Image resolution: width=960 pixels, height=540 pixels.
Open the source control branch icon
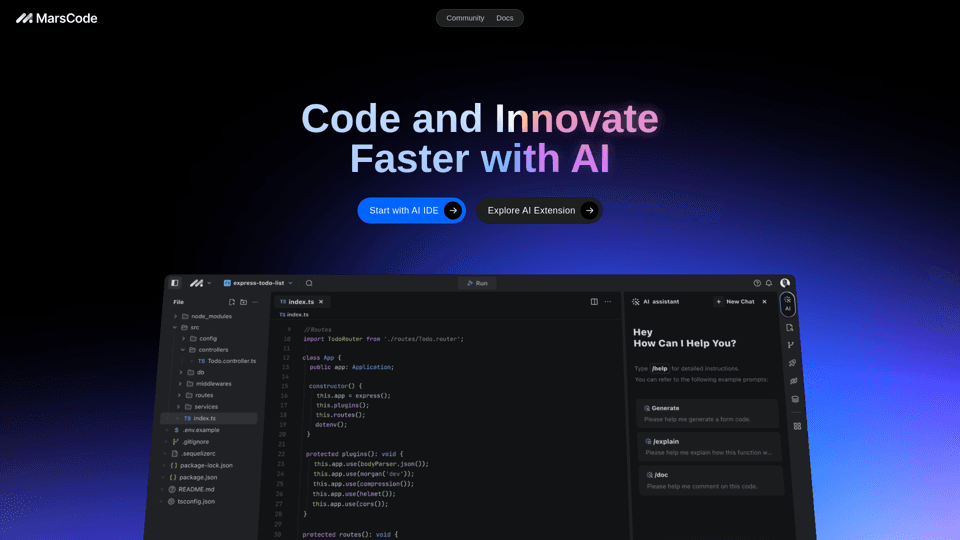click(791, 345)
